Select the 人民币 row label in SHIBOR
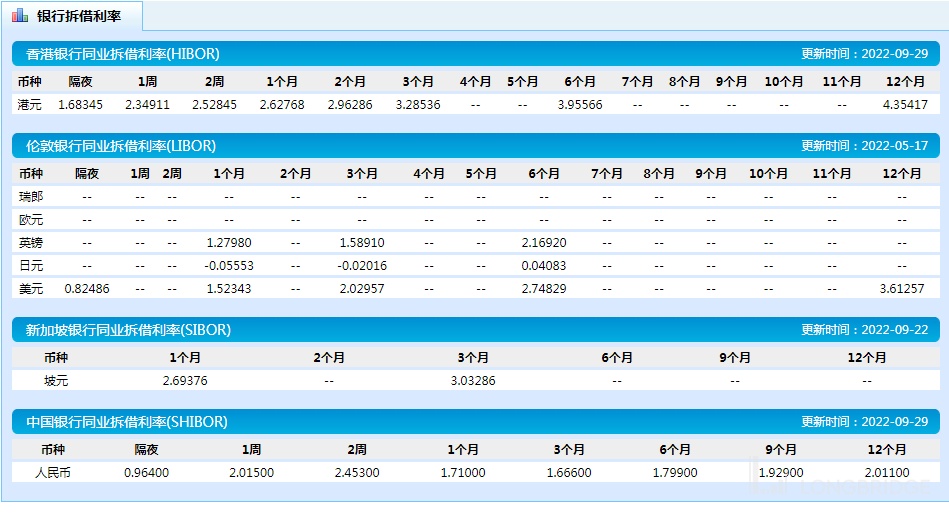Viewport: 949px width, 513px height. 56,472
